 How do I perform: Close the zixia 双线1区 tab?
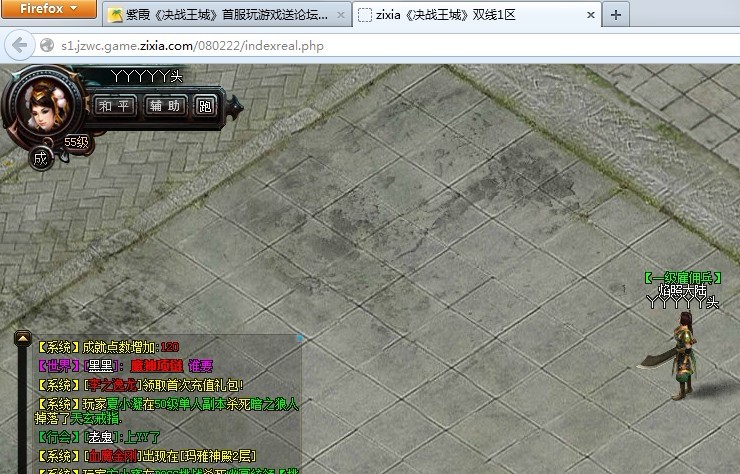coord(590,15)
